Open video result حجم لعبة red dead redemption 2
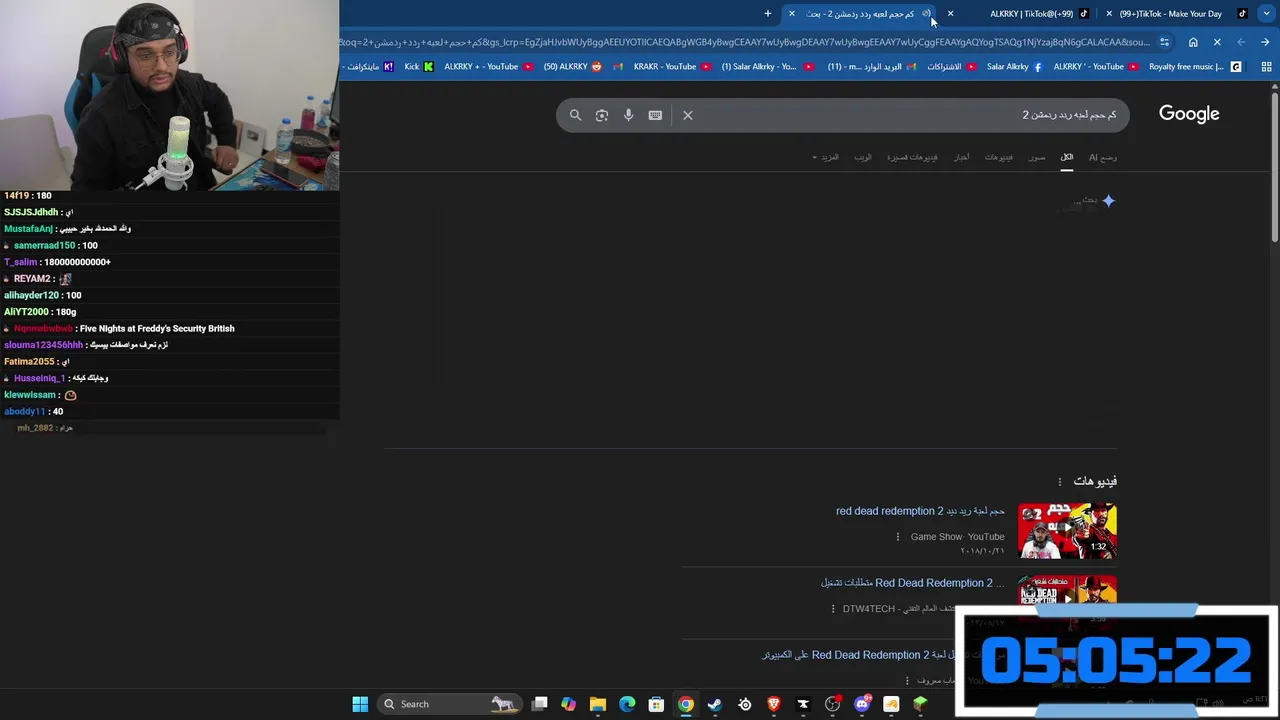 coord(920,511)
